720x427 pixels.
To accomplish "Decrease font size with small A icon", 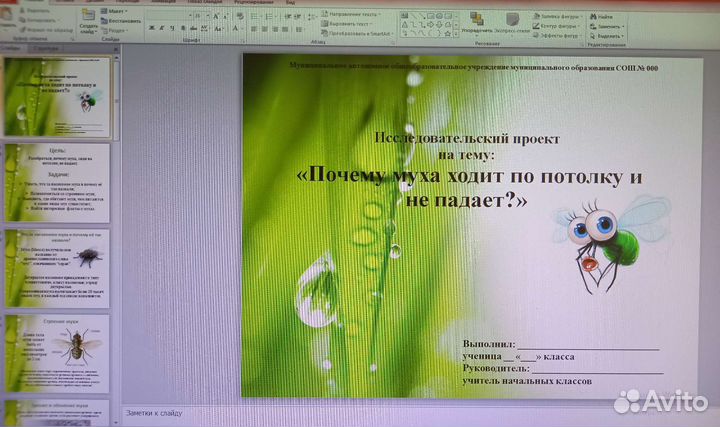I will click(x=225, y=16).
